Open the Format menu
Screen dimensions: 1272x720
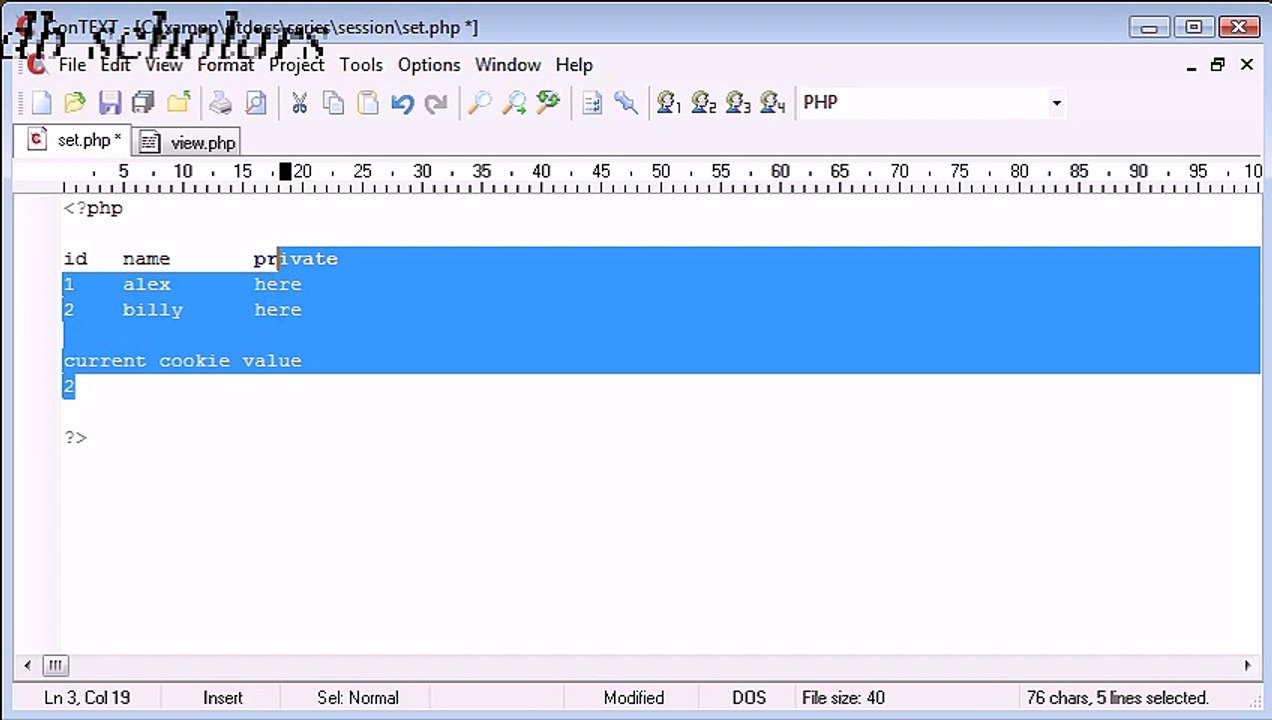[225, 64]
